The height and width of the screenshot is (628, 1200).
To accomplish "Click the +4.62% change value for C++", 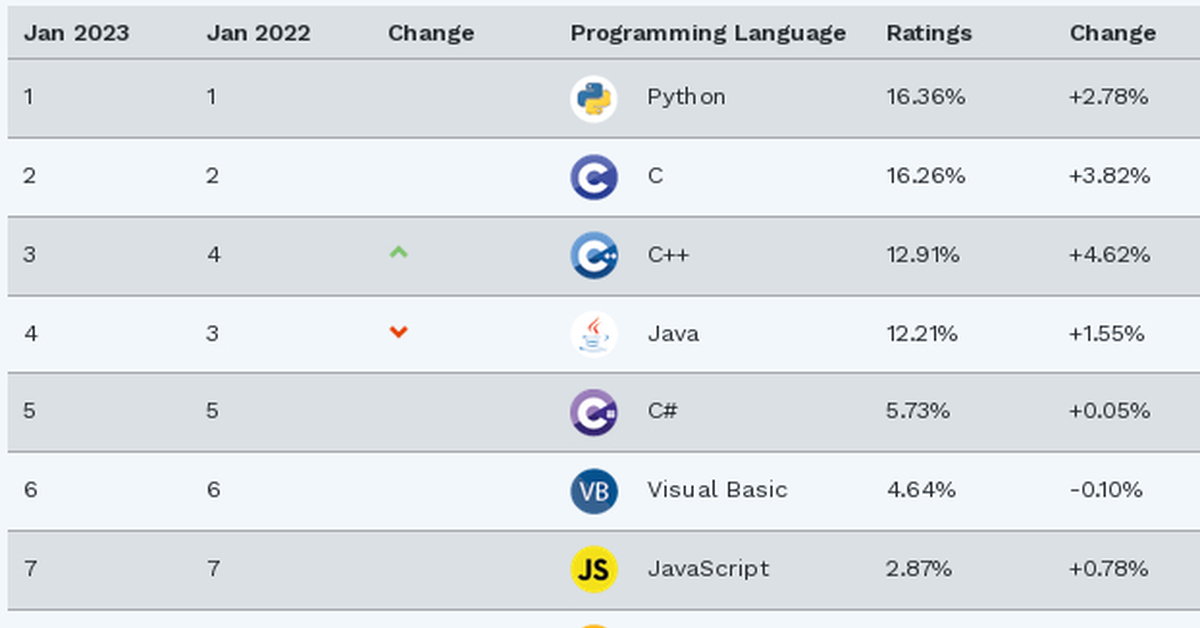I will pos(1109,255).
